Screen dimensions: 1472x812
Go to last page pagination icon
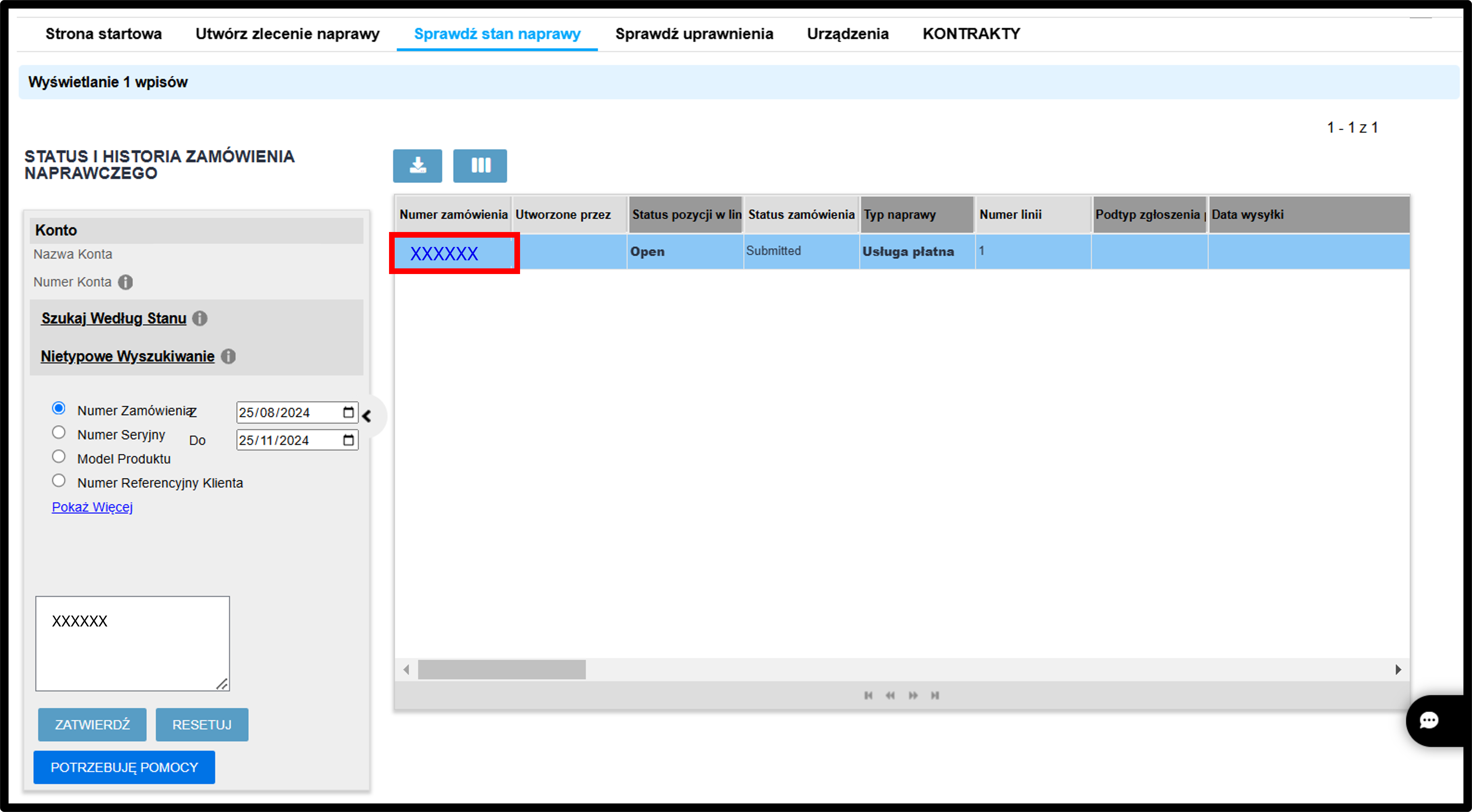(935, 695)
